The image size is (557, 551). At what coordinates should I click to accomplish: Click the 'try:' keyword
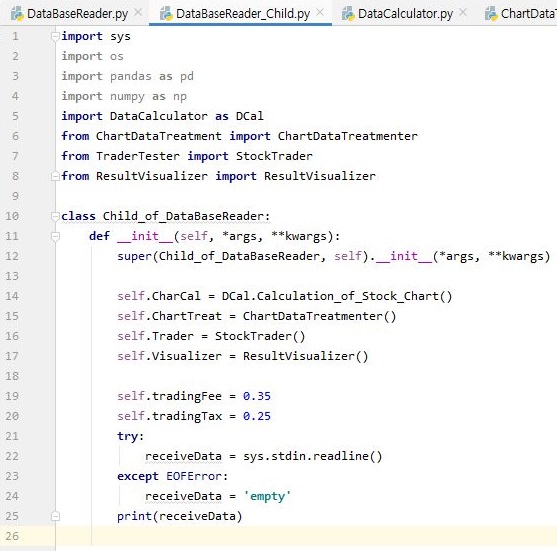(x=130, y=436)
